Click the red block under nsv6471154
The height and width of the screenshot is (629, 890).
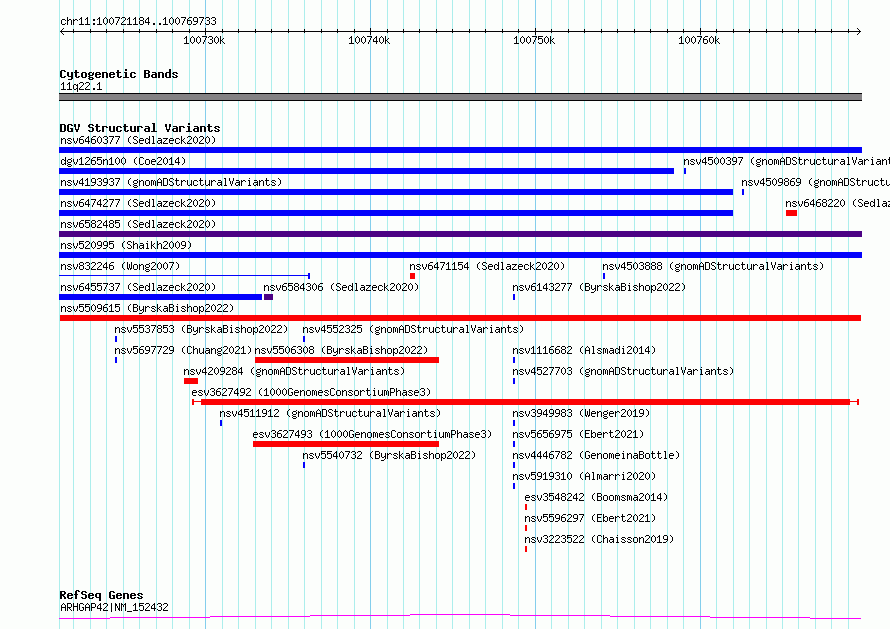(413, 276)
